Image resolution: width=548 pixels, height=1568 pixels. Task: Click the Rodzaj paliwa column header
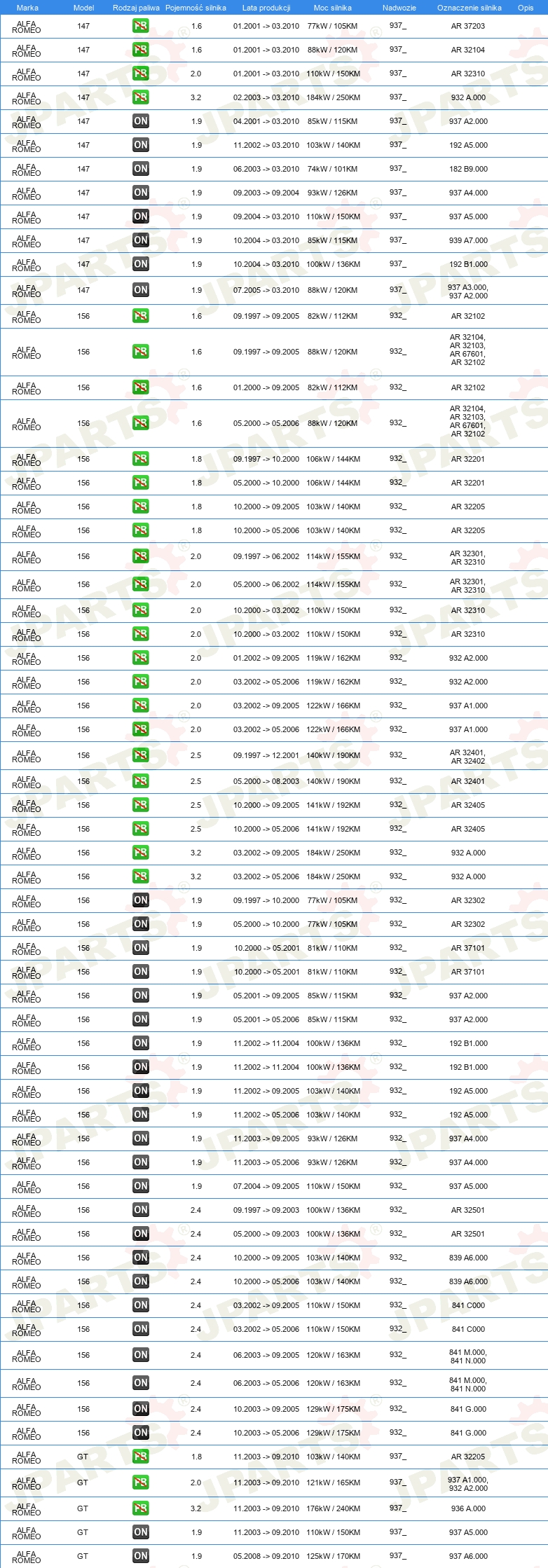tap(136, 8)
